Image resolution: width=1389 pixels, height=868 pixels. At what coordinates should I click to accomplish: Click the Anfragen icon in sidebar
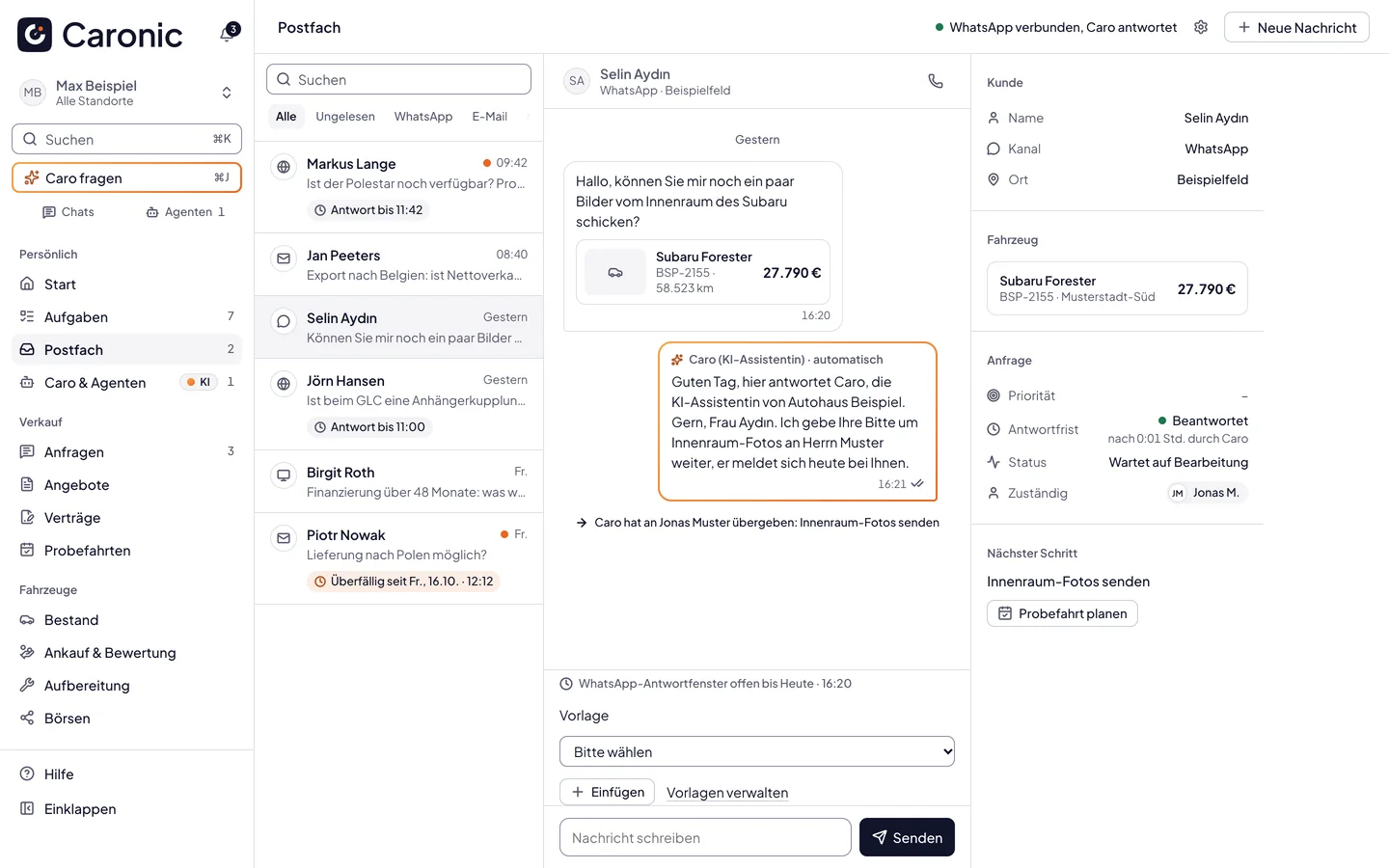(x=27, y=452)
